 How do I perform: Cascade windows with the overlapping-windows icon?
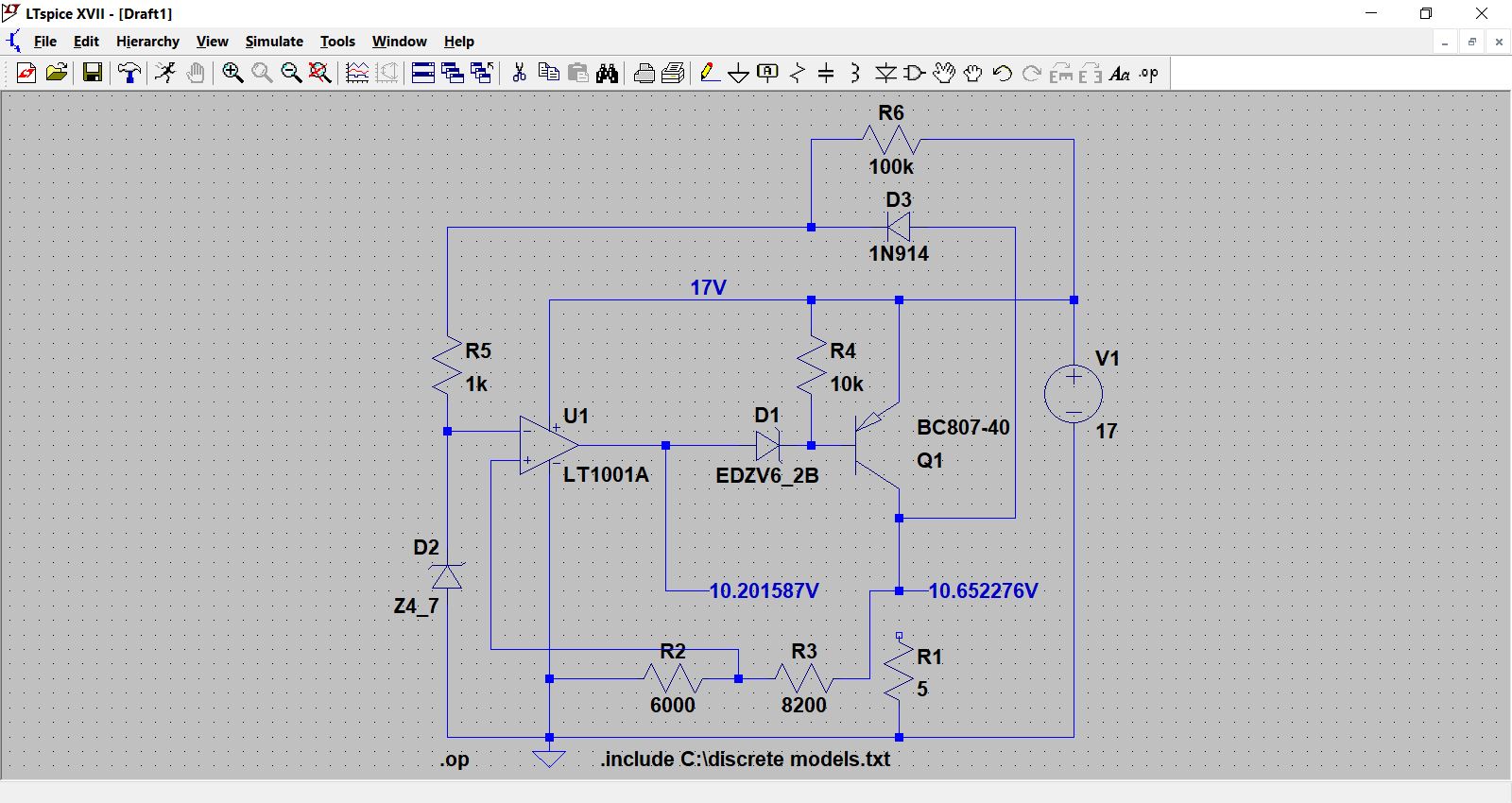453,73
